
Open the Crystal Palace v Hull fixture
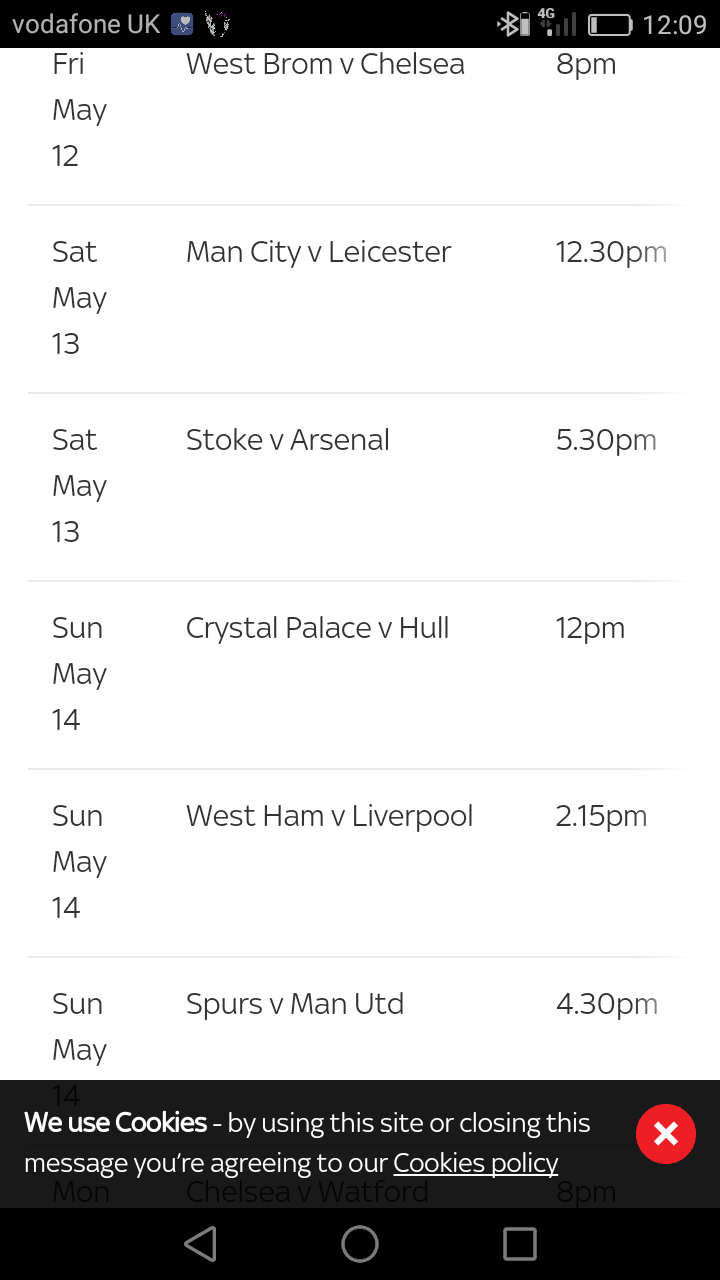pyautogui.click(x=317, y=628)
